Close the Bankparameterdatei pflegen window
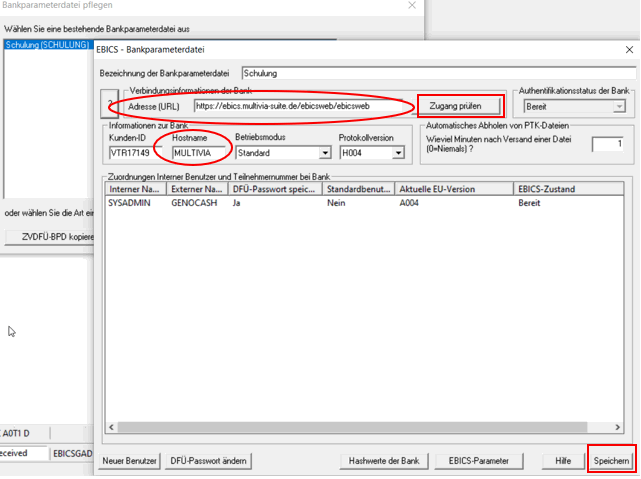This screenshot has height=479, width=641. (412, 5)
